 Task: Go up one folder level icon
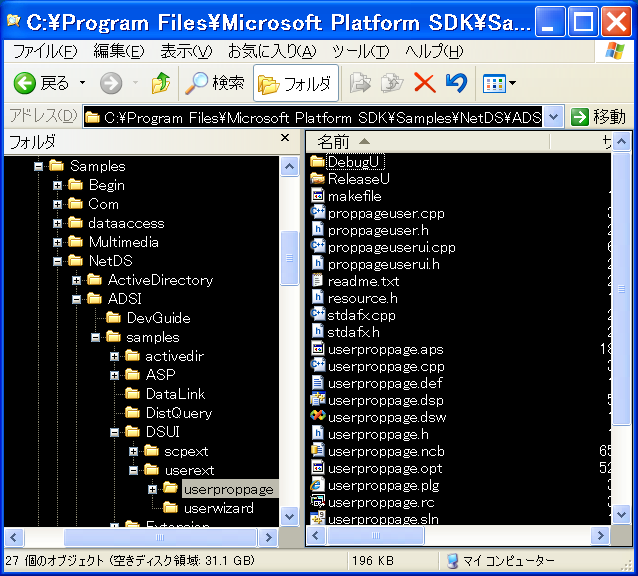161,83
